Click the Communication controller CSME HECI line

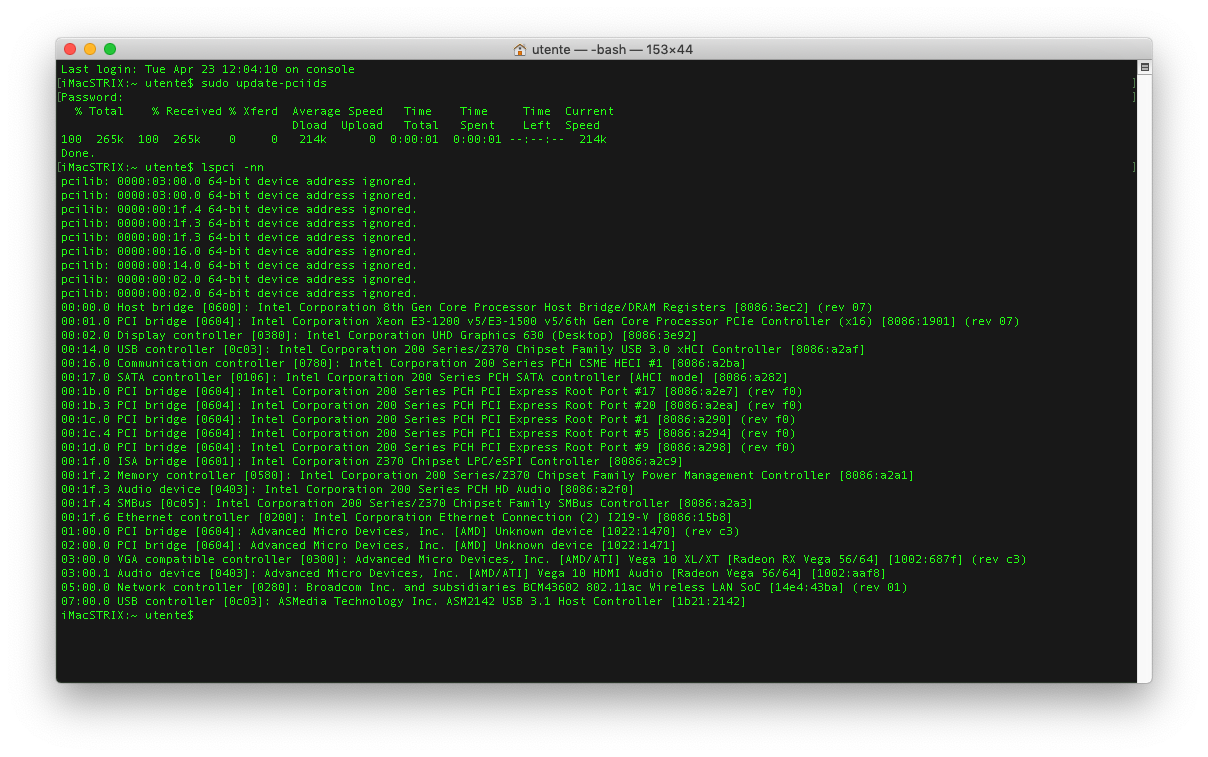[x=403, y=363]
